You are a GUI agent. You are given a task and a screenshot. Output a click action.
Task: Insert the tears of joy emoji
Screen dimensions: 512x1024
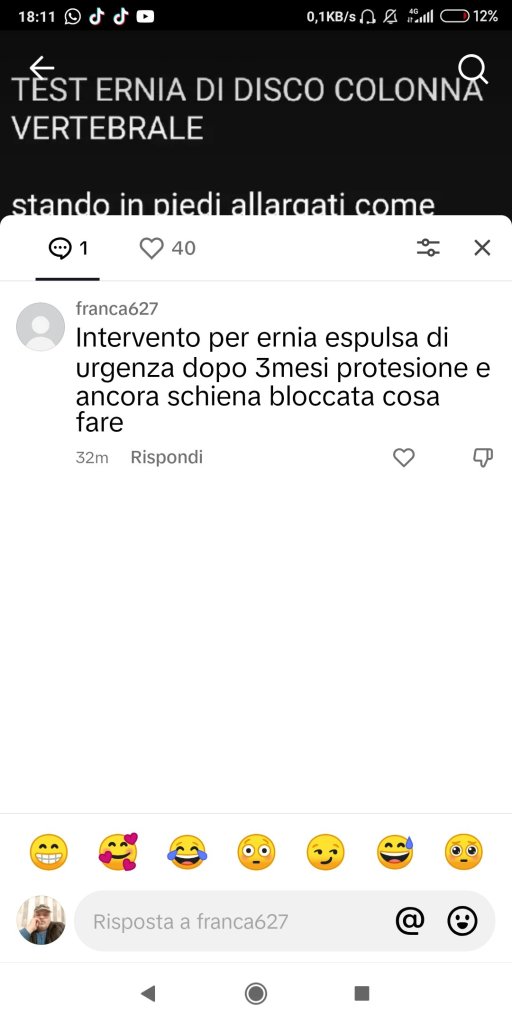(187, 852)
